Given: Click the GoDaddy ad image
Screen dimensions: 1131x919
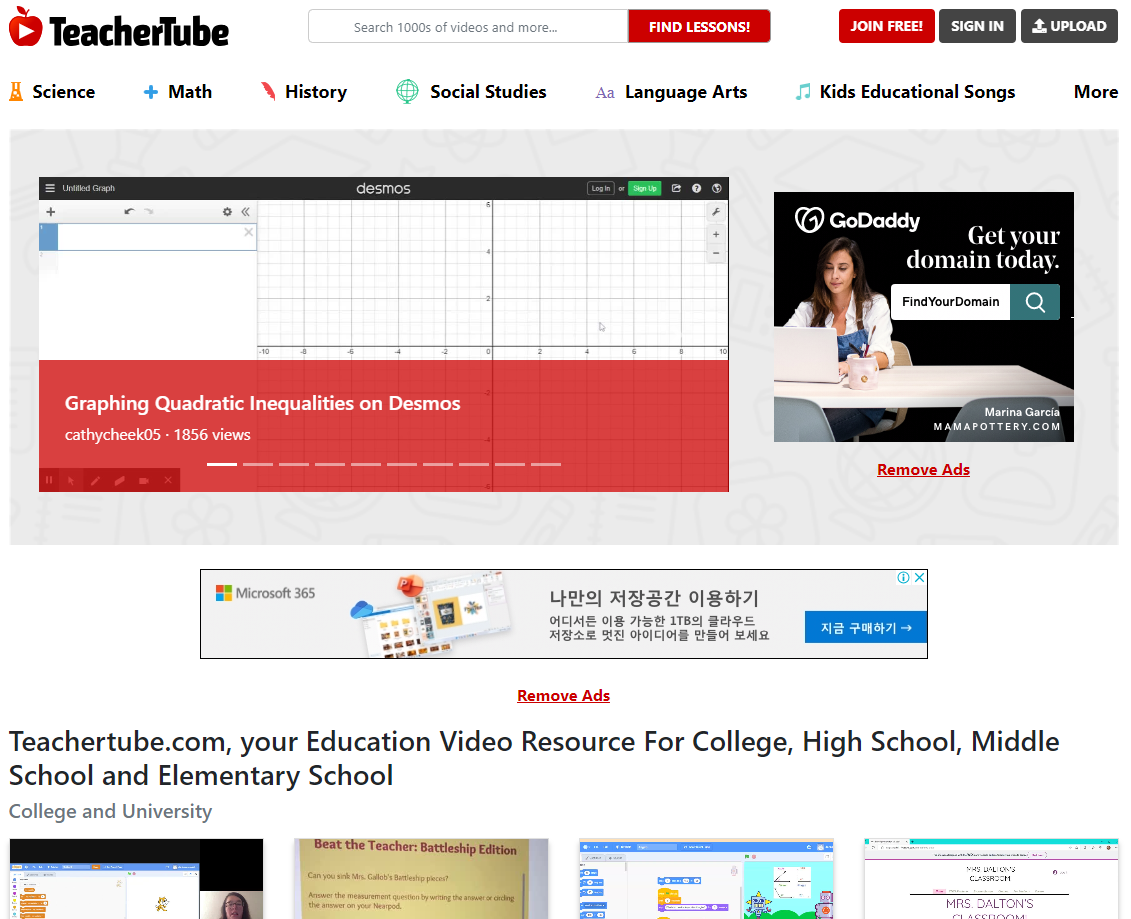Looking at the screenshot, I should (x=924, y=317).
